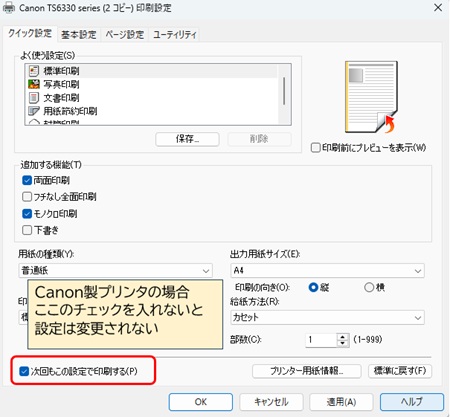
Task: Increase 部数 with up arrow
Action: tap(343, 337)
